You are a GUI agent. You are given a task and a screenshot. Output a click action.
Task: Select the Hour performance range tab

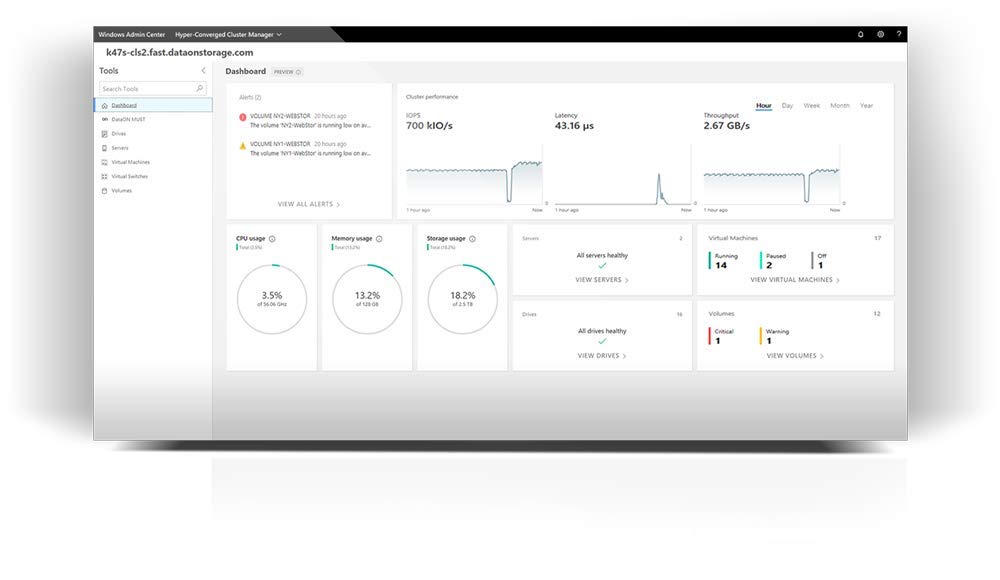[763, 106]
